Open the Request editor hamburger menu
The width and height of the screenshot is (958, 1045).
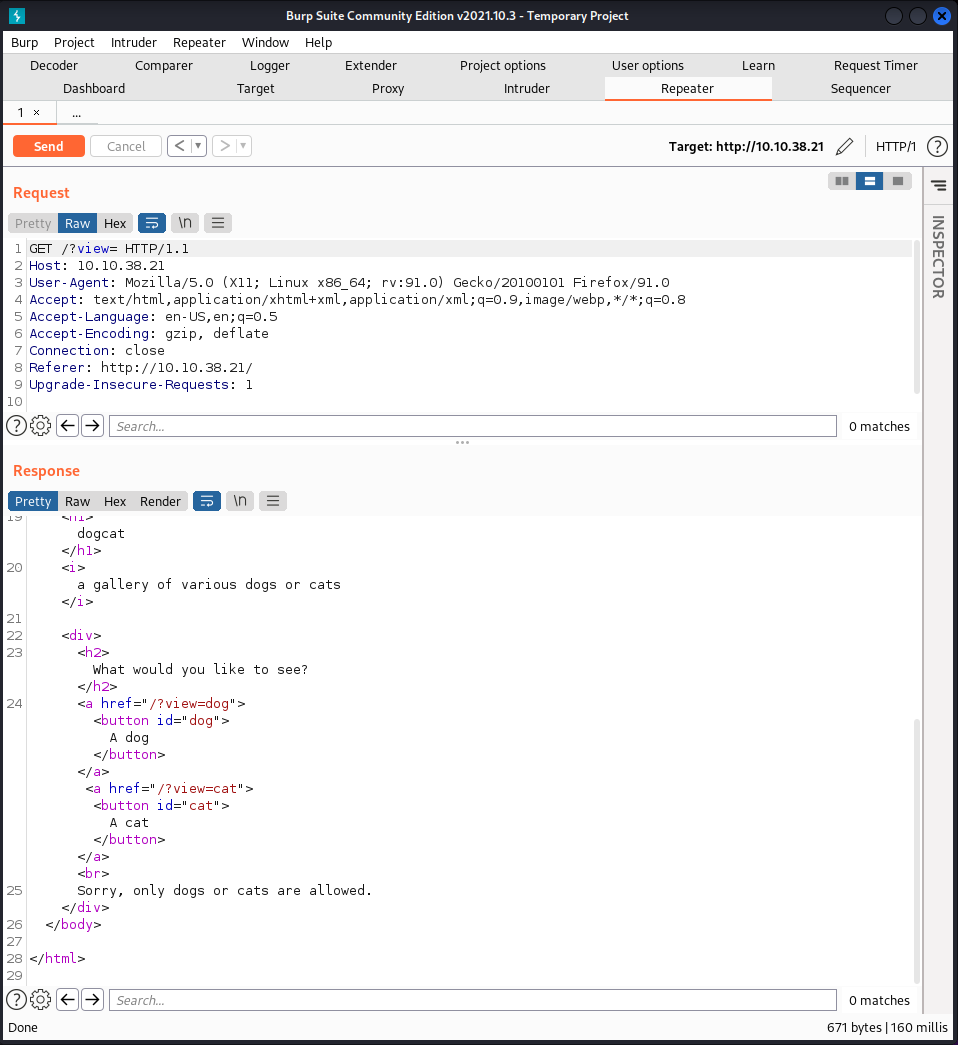click(x=218, y=223)
